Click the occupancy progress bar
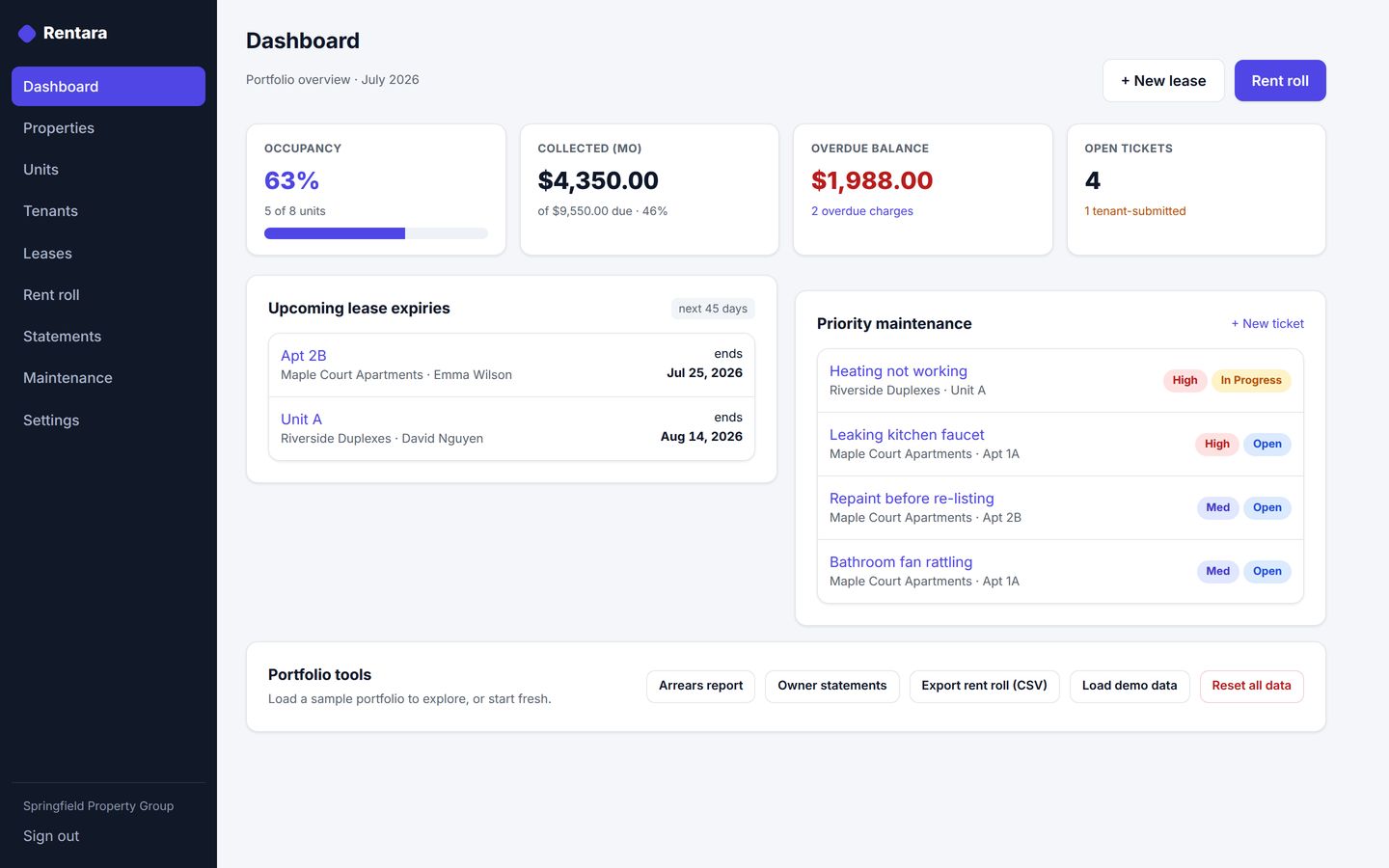 click(x=376, y=233)
